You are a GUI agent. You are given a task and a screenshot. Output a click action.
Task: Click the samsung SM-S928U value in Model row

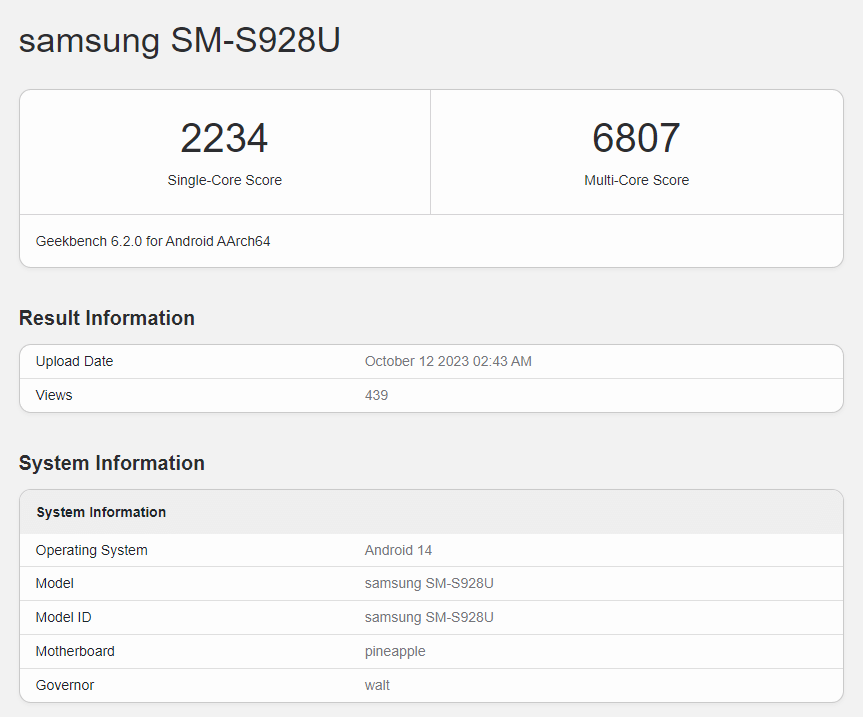[429, 583]
